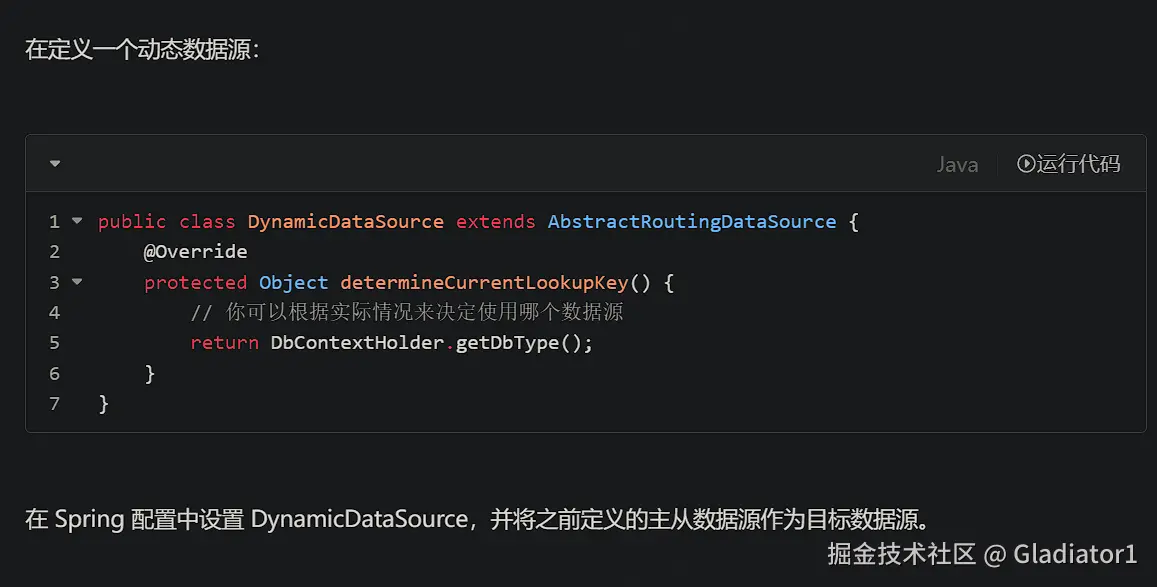Click the DbContextHolder identifier in return statement
The image size is (1157, 587).
click(357, 343)
